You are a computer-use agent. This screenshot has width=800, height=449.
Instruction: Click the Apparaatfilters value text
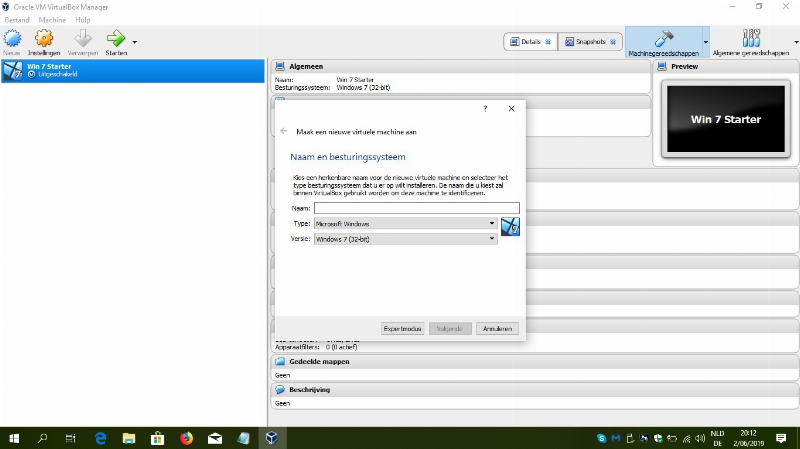click(341, 347)
